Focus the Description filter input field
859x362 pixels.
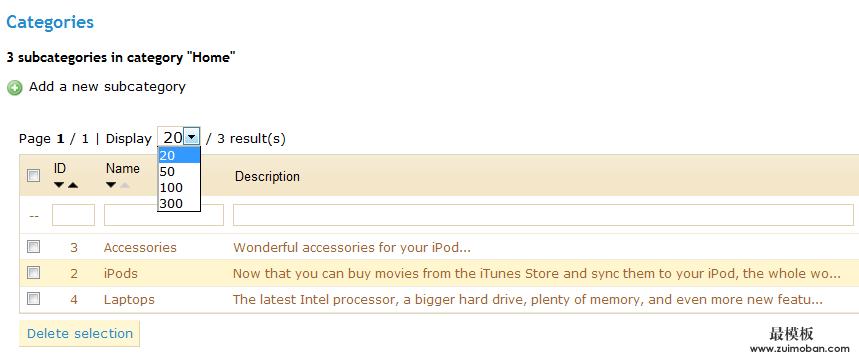pos(543,215)
